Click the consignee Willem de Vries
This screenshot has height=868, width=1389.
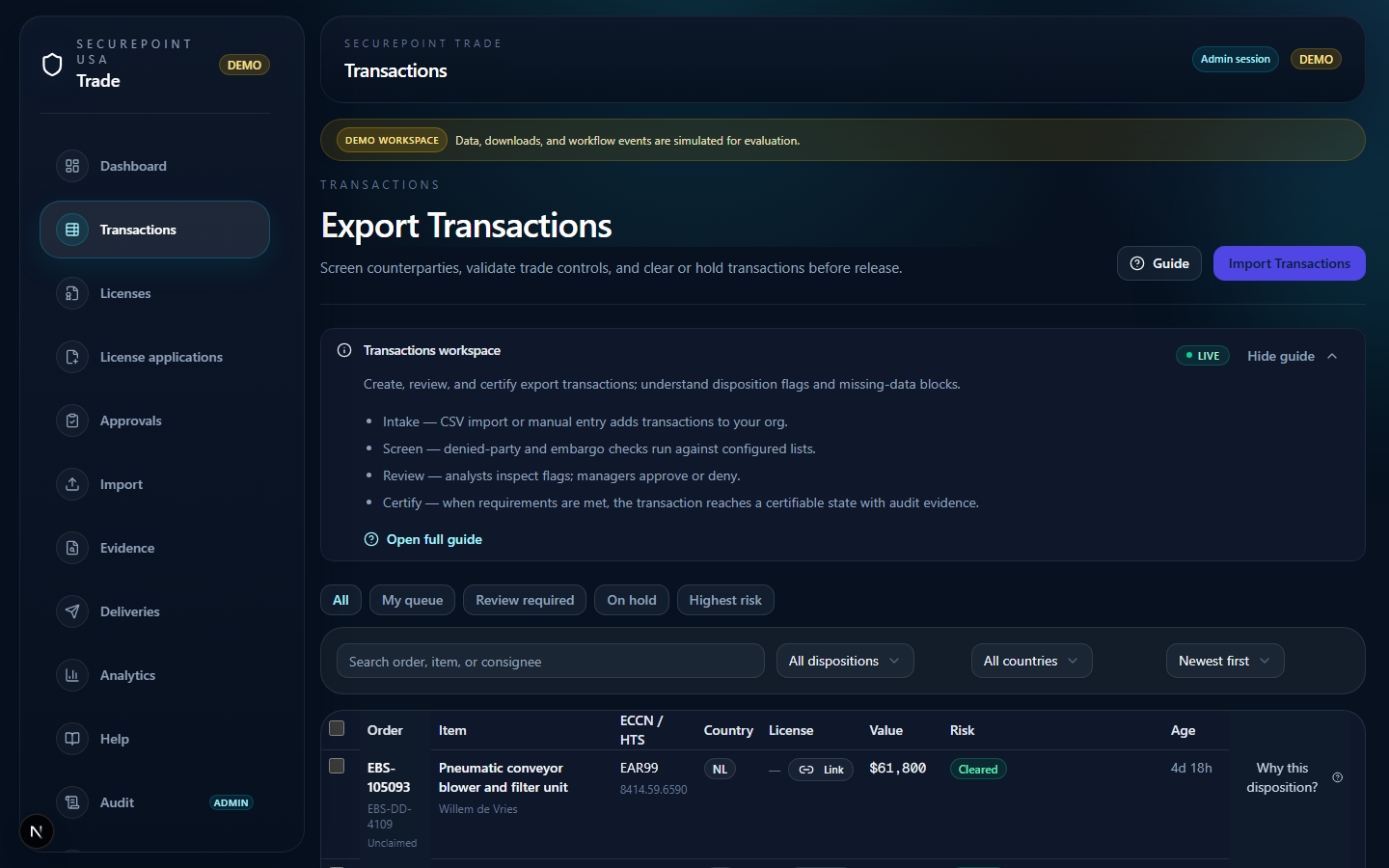pos(478,809)
